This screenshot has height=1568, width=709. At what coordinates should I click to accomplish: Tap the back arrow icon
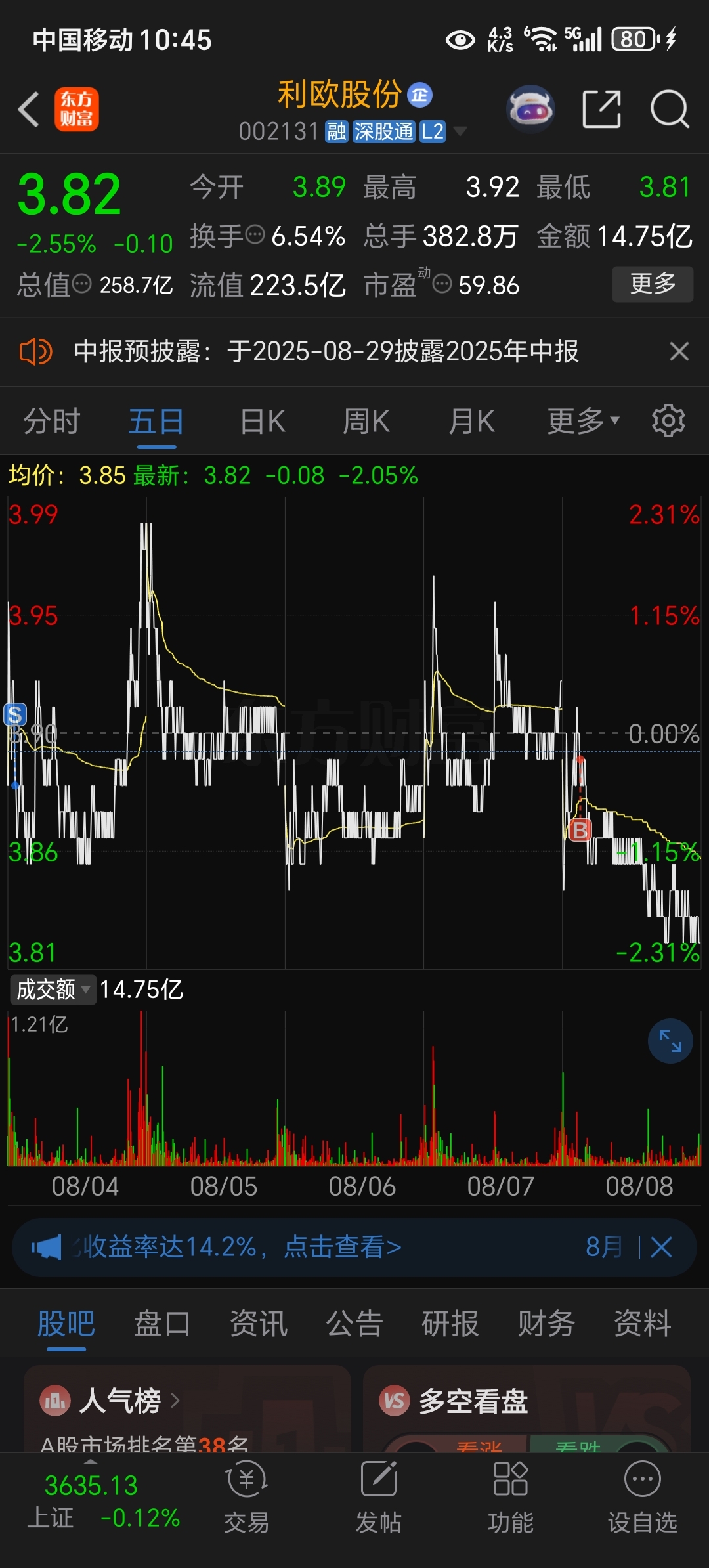pos(29,109)
